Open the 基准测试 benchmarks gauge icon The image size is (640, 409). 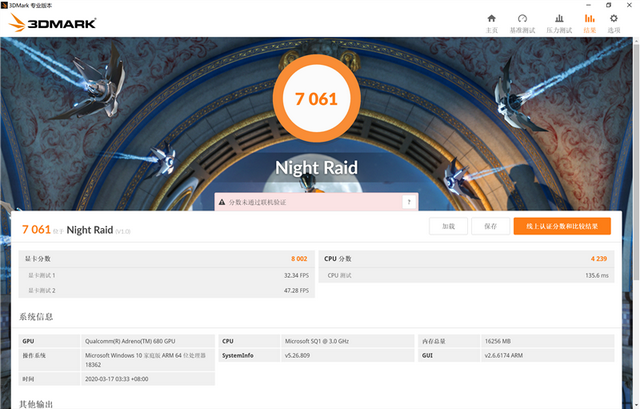(x=522, y=22)
